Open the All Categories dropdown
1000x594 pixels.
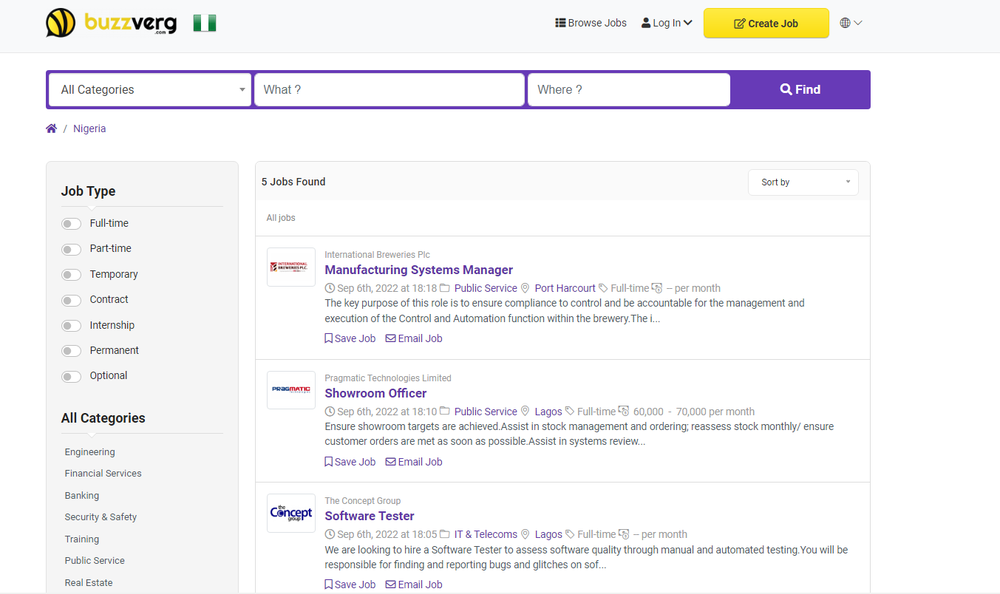pos(148,89)
